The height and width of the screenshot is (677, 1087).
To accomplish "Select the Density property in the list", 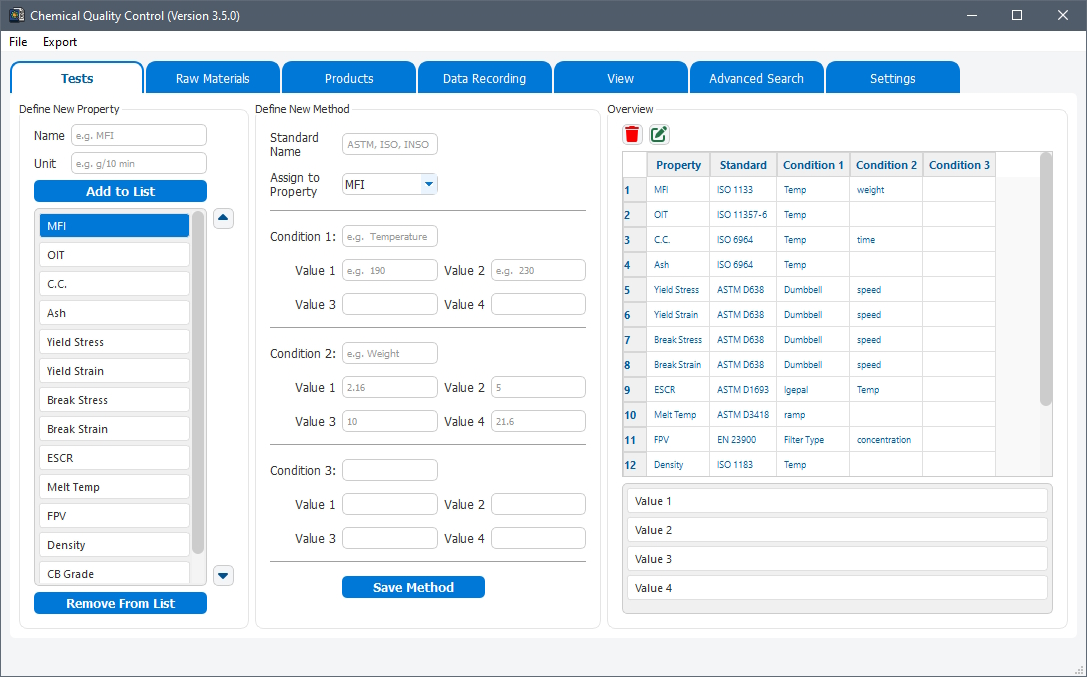I will tap(113, 544).
